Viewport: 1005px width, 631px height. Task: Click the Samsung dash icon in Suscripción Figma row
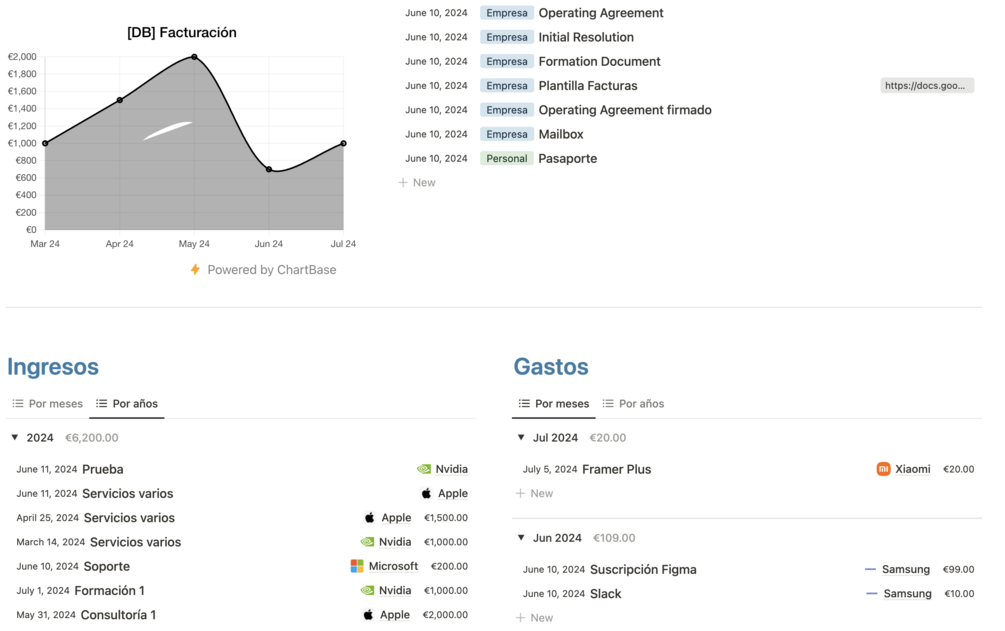[x=870, y=569]
